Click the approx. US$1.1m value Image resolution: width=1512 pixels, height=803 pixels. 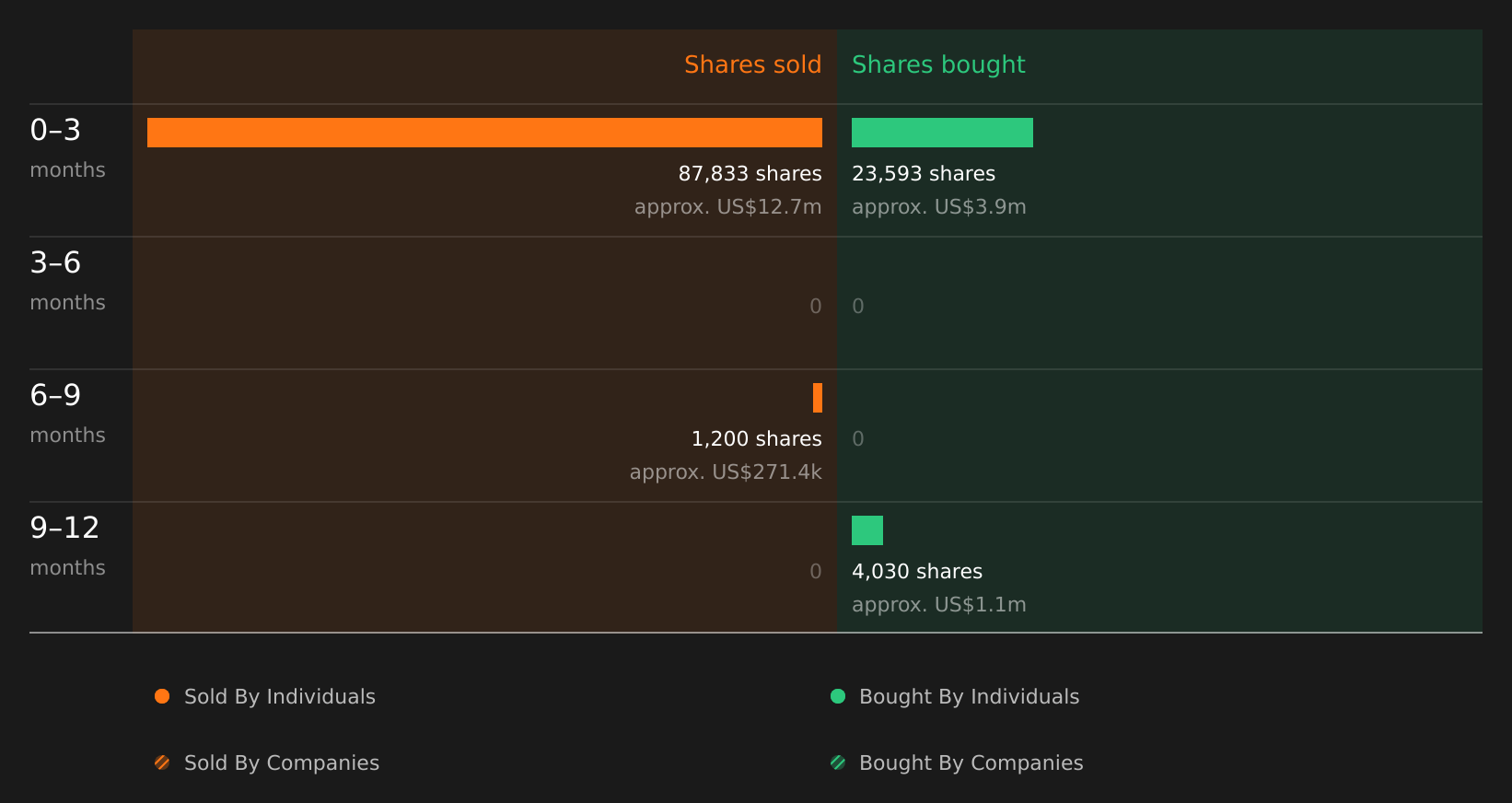coord(939,605)
